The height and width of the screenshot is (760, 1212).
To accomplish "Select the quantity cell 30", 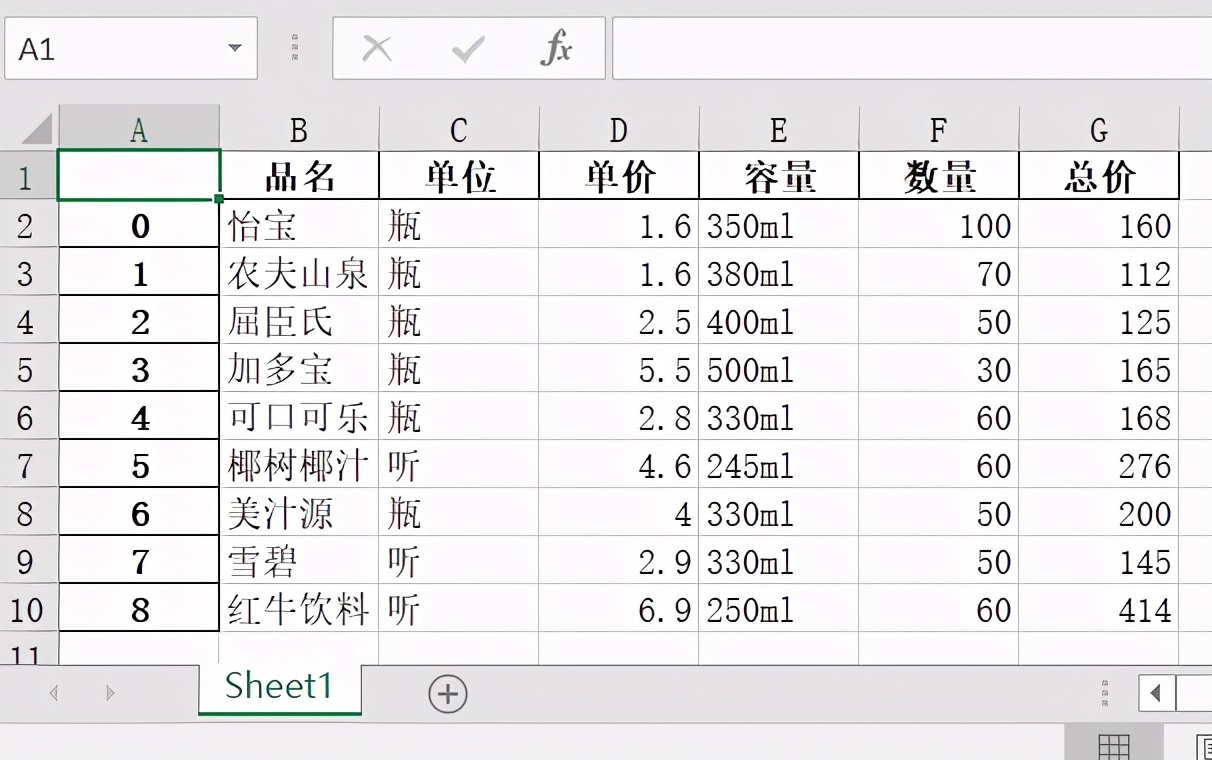I will pyautogui.click(x=939, y=369).
